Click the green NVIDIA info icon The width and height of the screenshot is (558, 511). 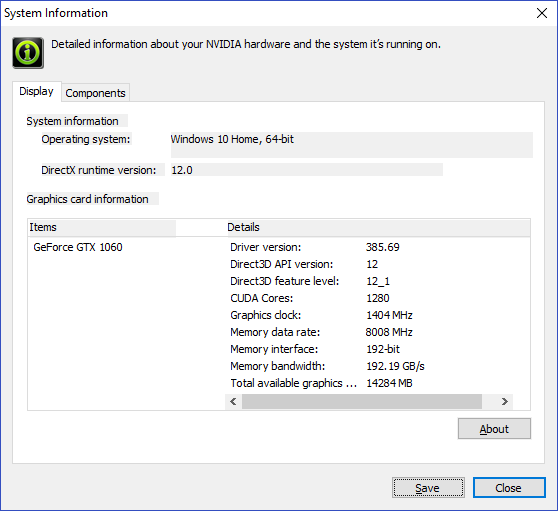pyautogui.click(x=28, y=53)
